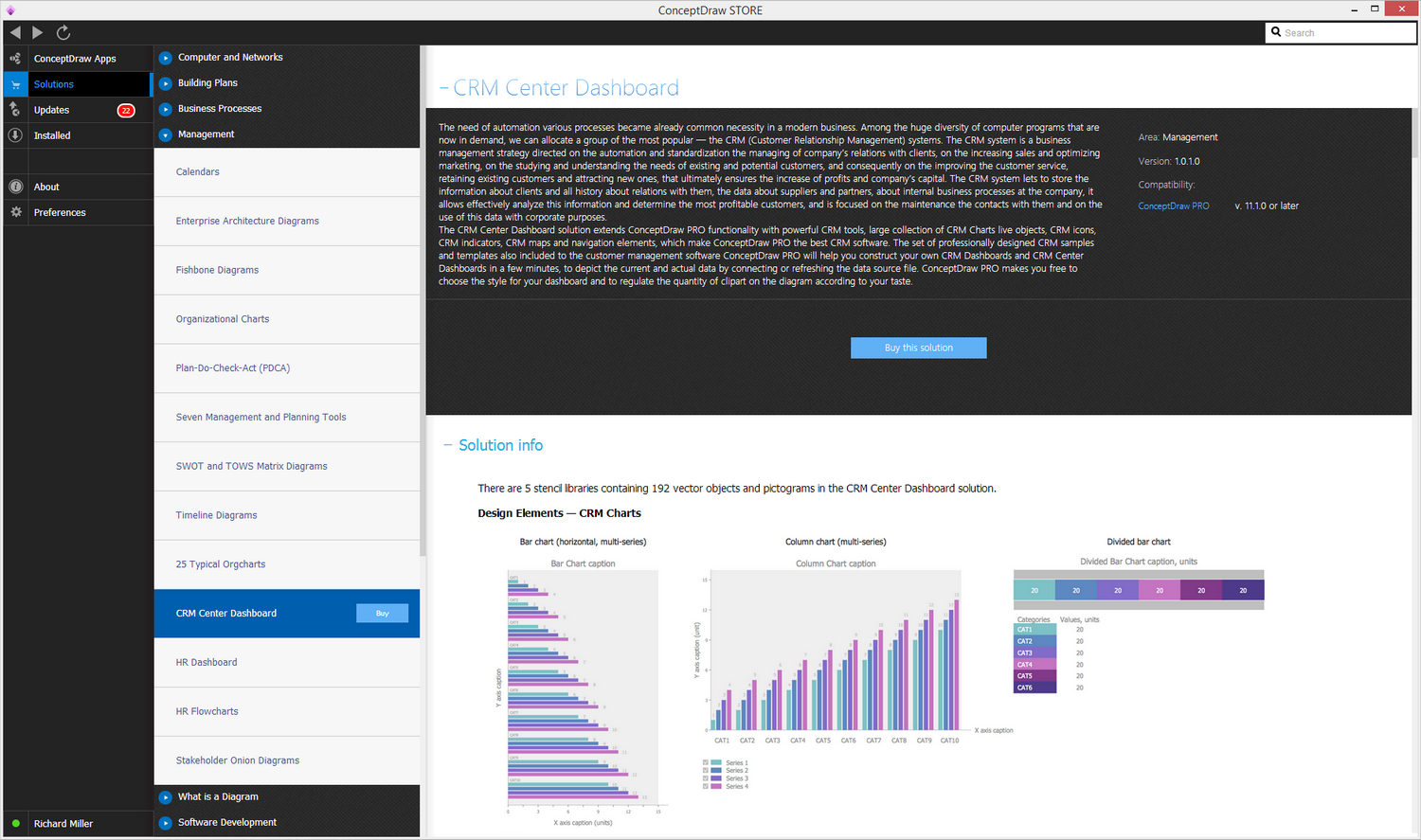
Task: Open the Organizational Charts solution
Action: (287, 319)
